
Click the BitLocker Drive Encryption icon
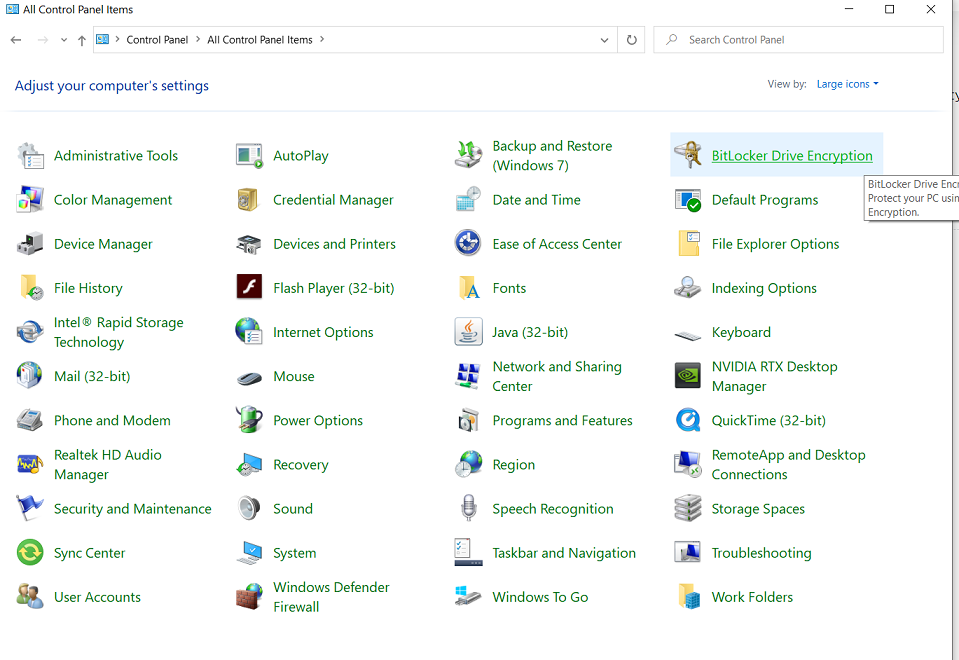pyautogui.click(x=687, y=155)
